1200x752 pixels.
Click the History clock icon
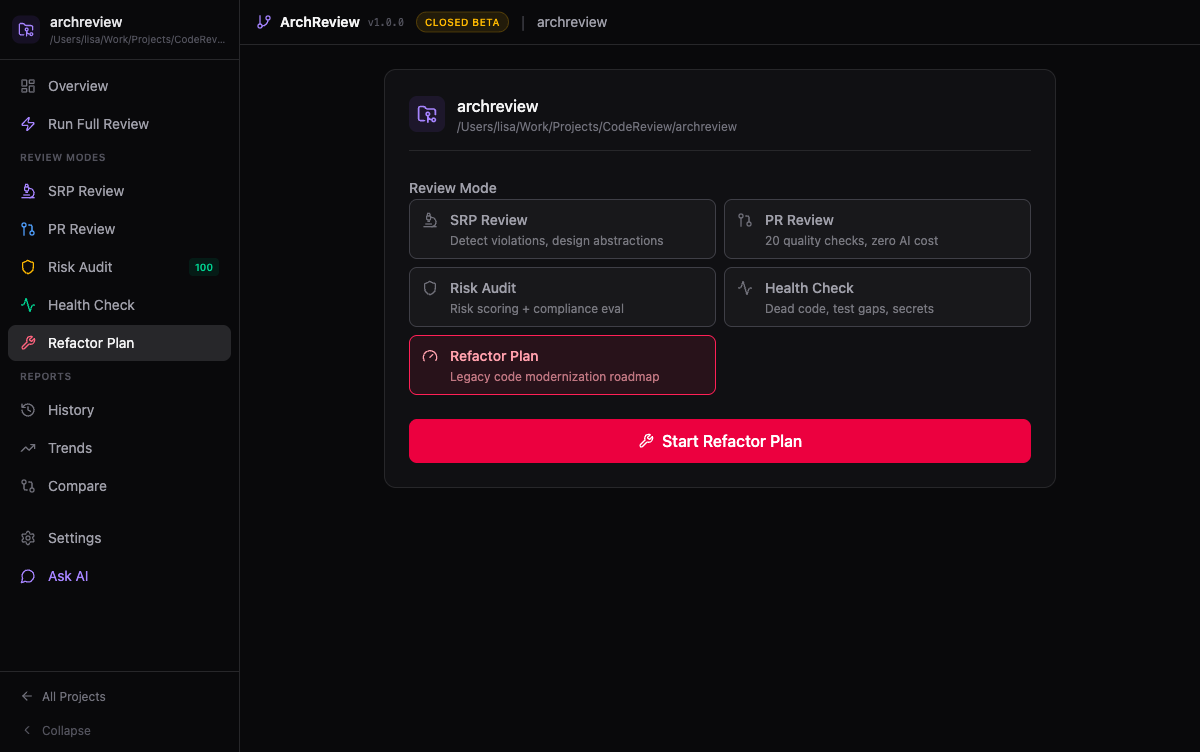pos(28,410)
